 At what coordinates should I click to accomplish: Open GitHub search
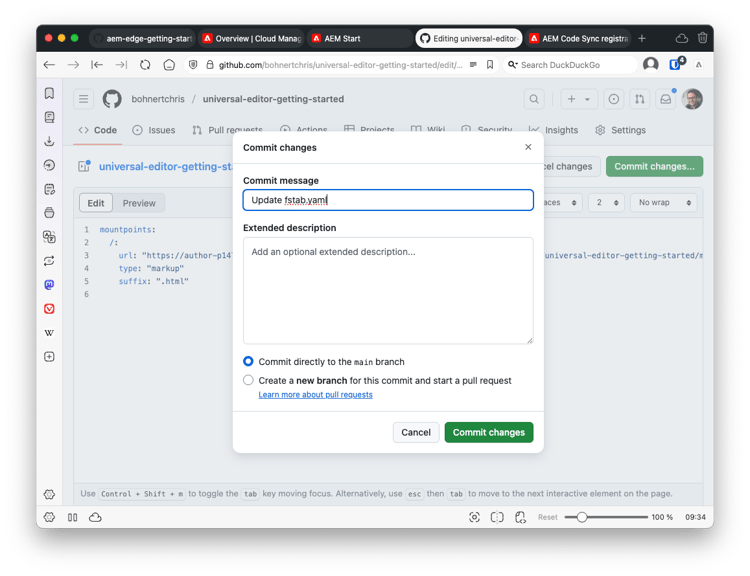tap(534, 99)
